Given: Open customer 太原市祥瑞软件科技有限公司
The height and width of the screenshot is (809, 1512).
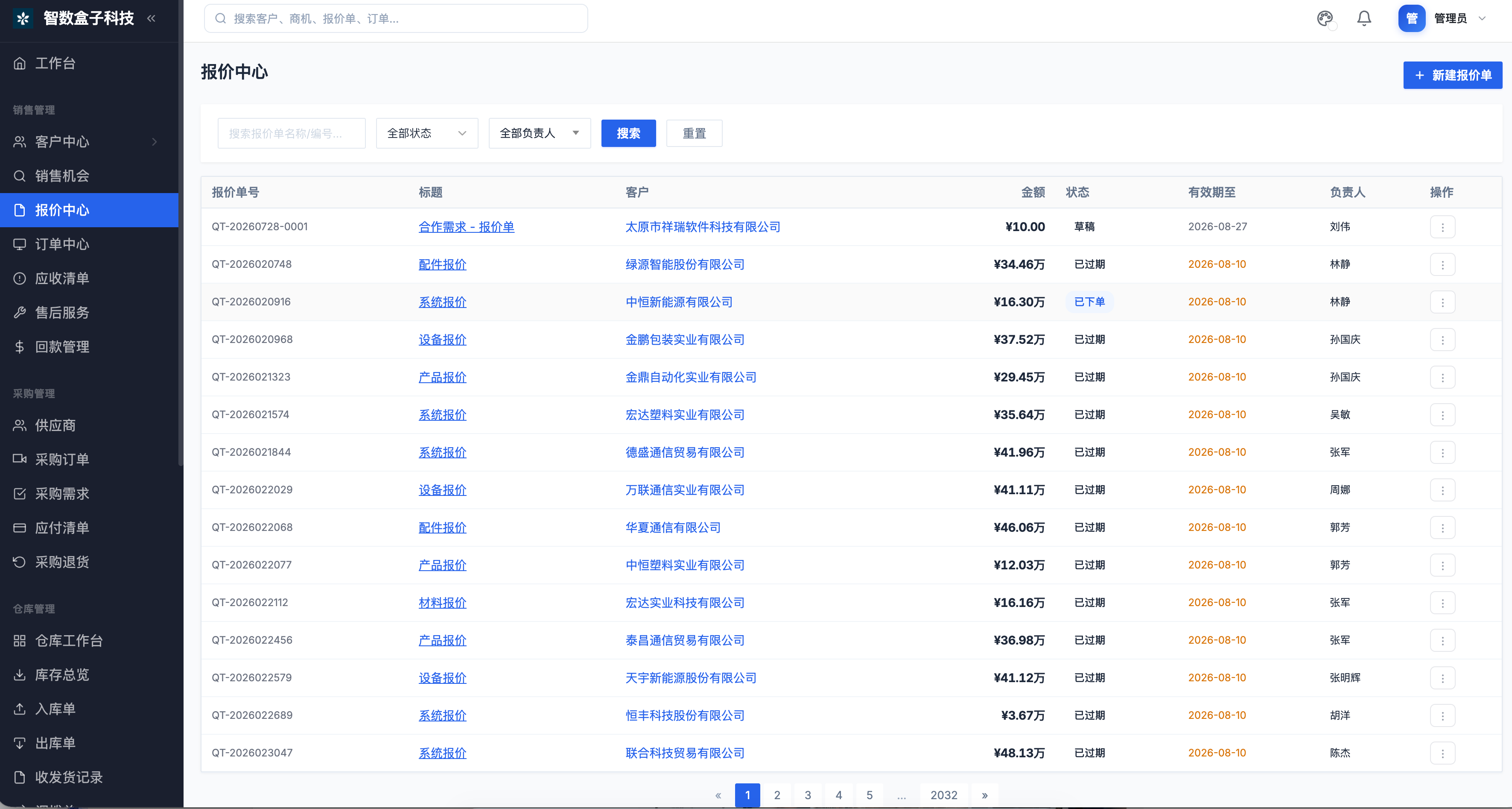Looking at the screenshot, I should click(703, 227).
